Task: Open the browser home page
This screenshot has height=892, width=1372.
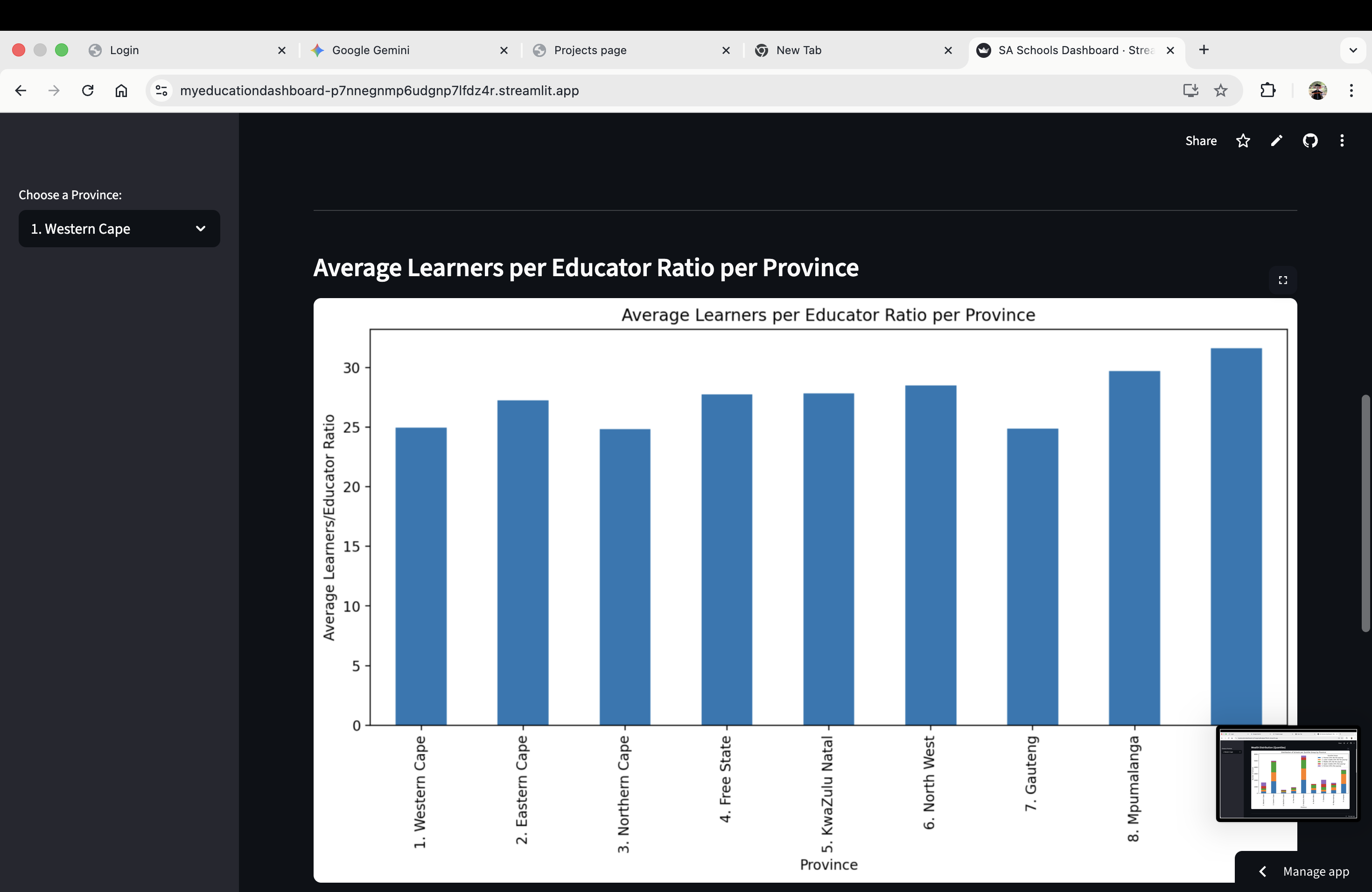Action: point(121,91)
